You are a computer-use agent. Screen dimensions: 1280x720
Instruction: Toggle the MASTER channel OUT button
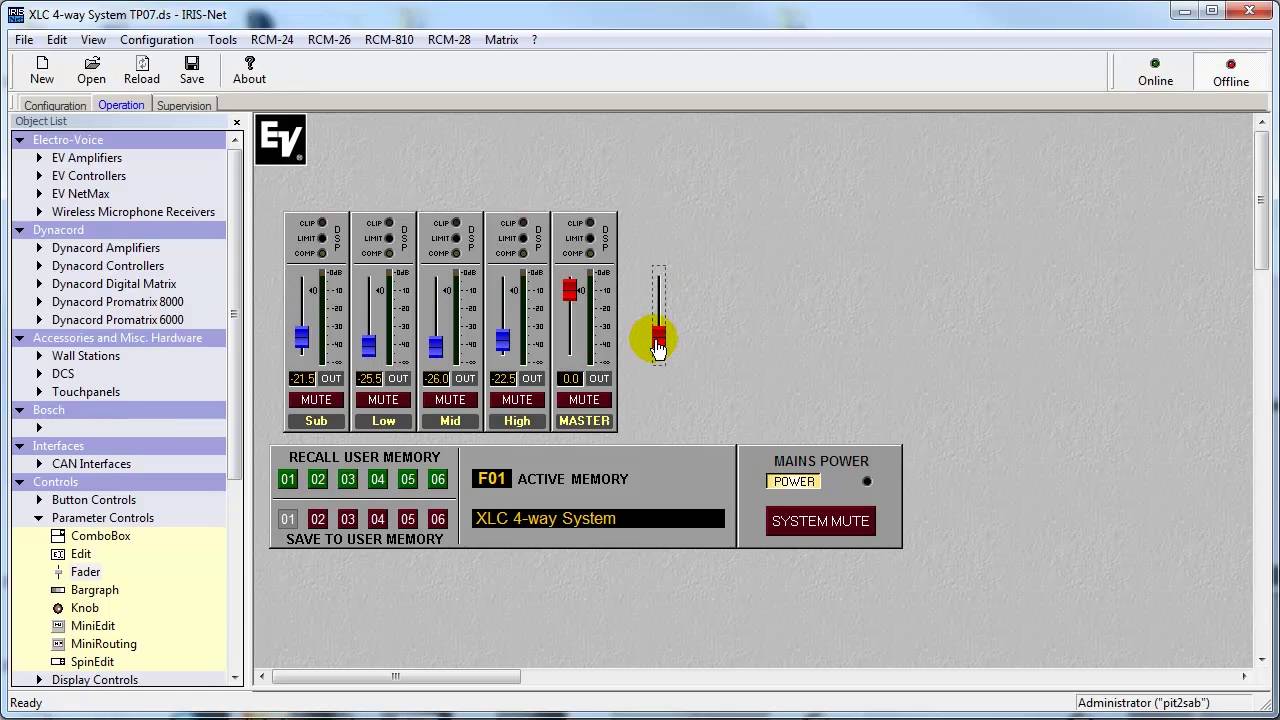(599, 379)
